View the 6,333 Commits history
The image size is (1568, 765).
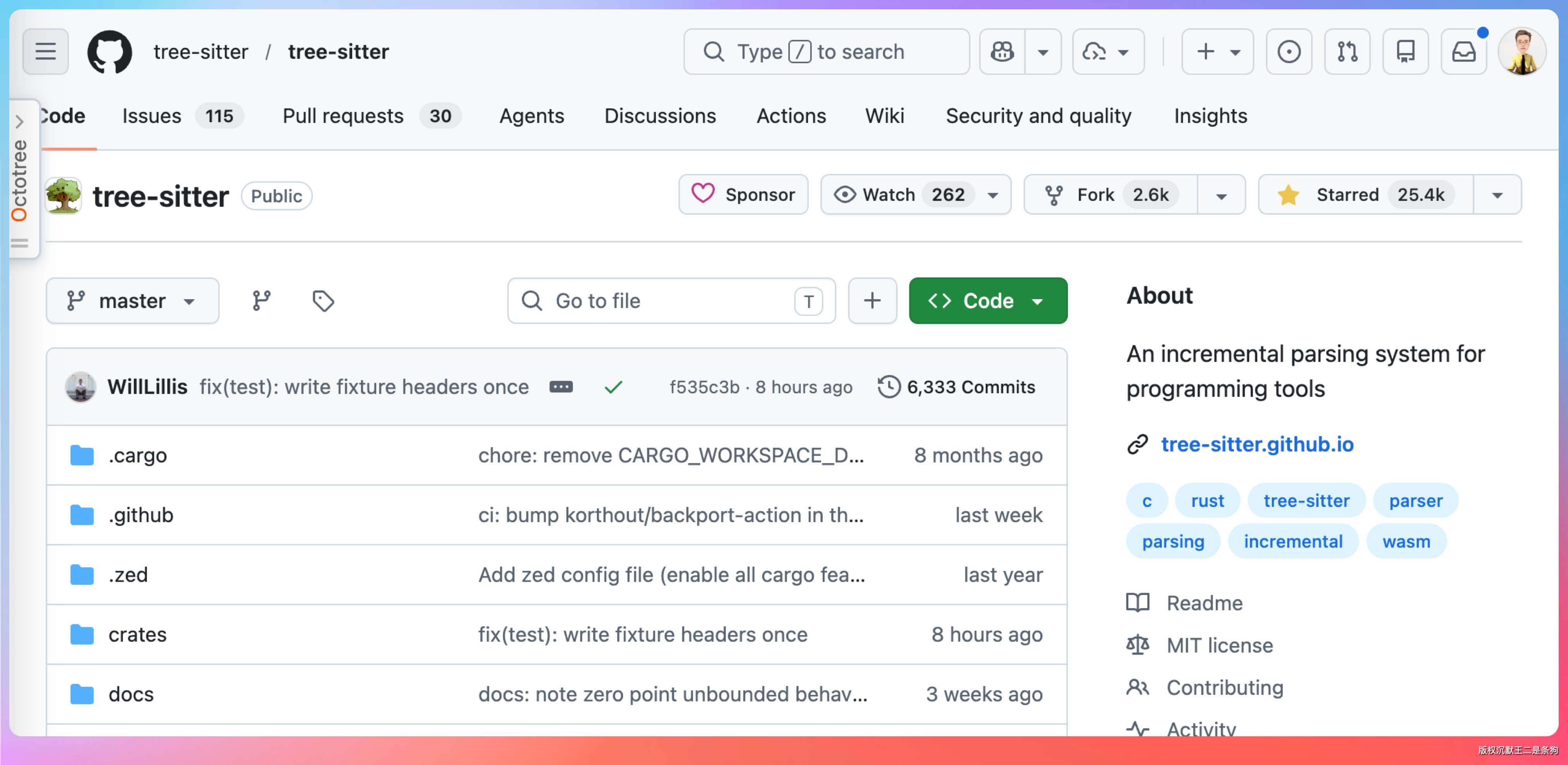click(x=956, y=387)
